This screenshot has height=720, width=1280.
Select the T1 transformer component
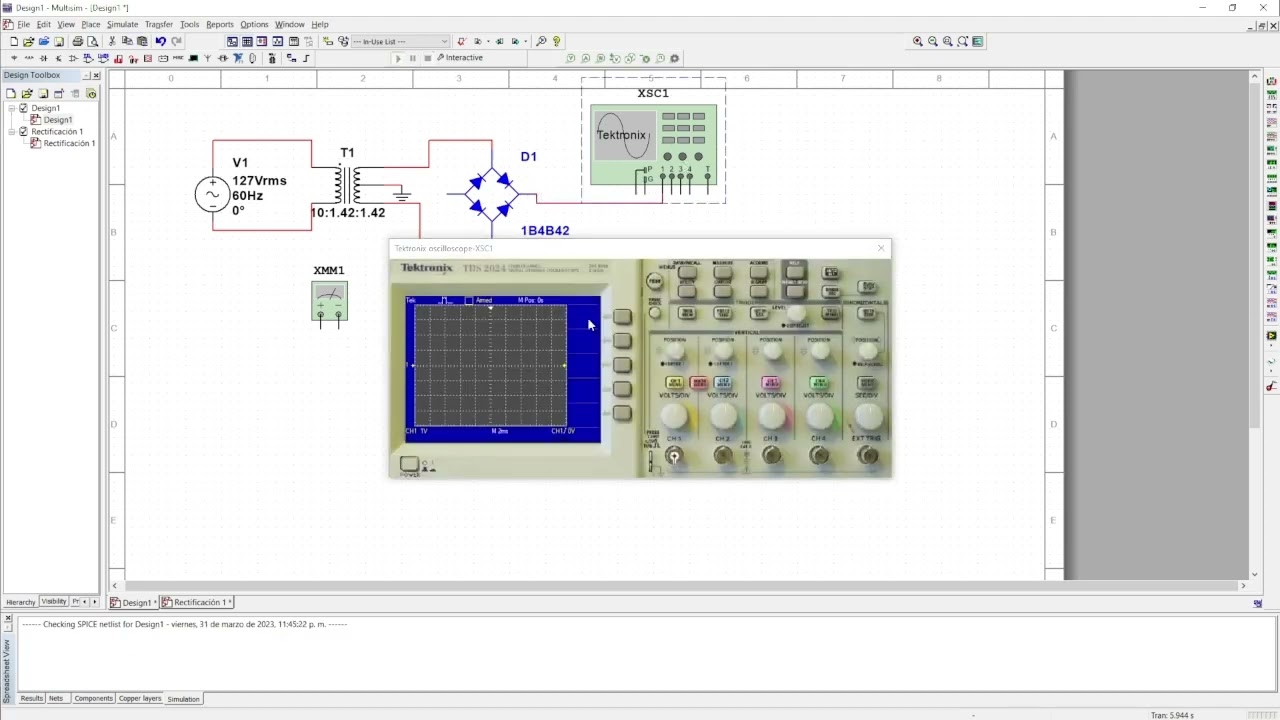[x=348, y=185]
